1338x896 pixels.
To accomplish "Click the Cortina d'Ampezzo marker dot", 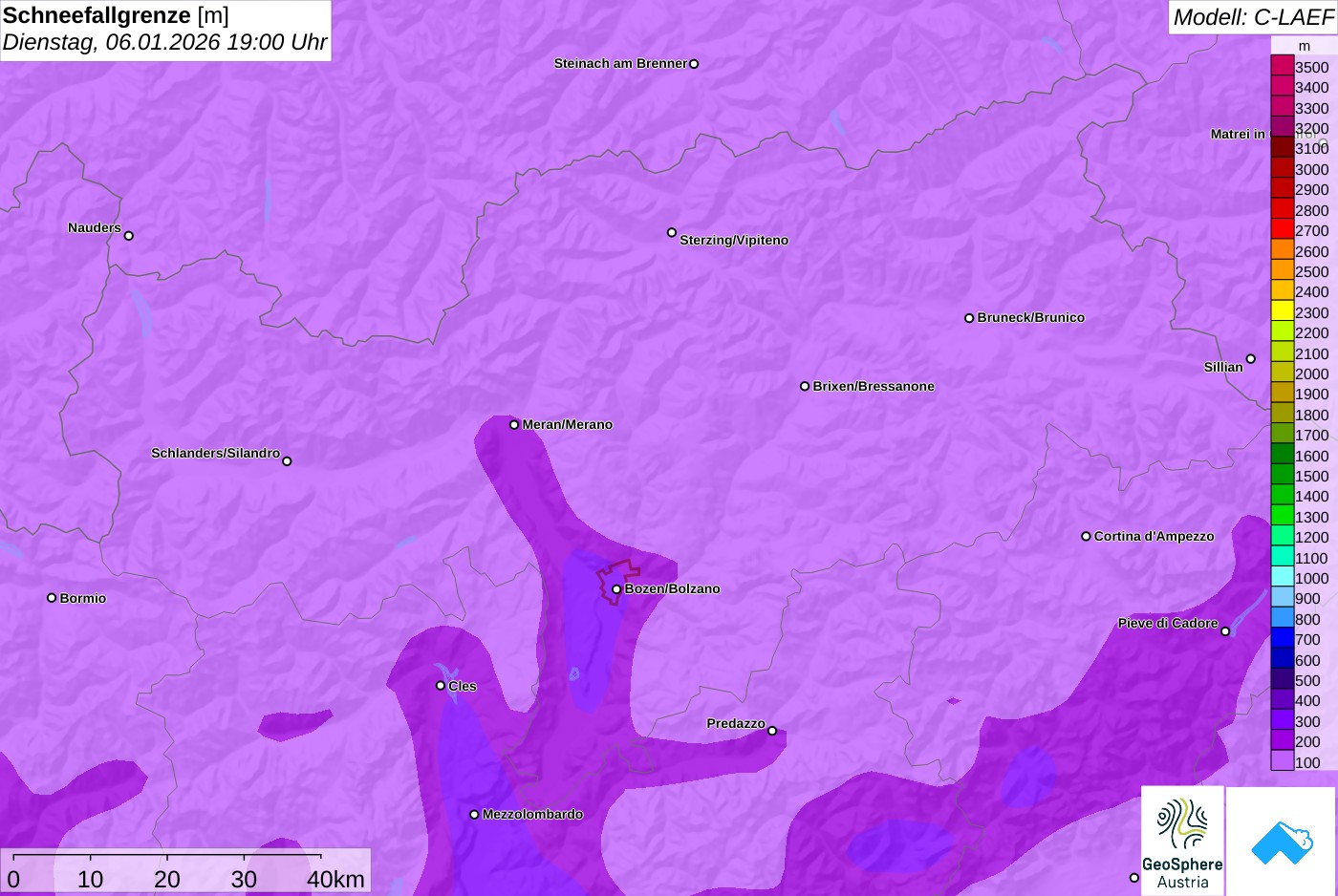I will [1086, 537].
